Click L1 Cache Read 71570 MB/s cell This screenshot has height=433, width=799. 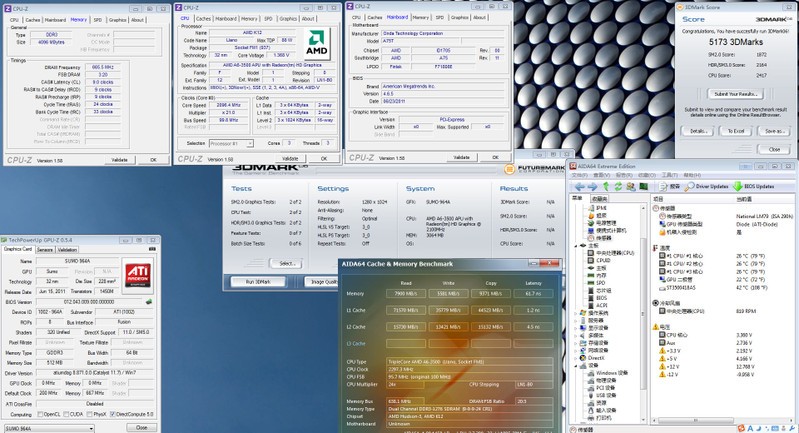pyautogui.click(x=406, y=310)
